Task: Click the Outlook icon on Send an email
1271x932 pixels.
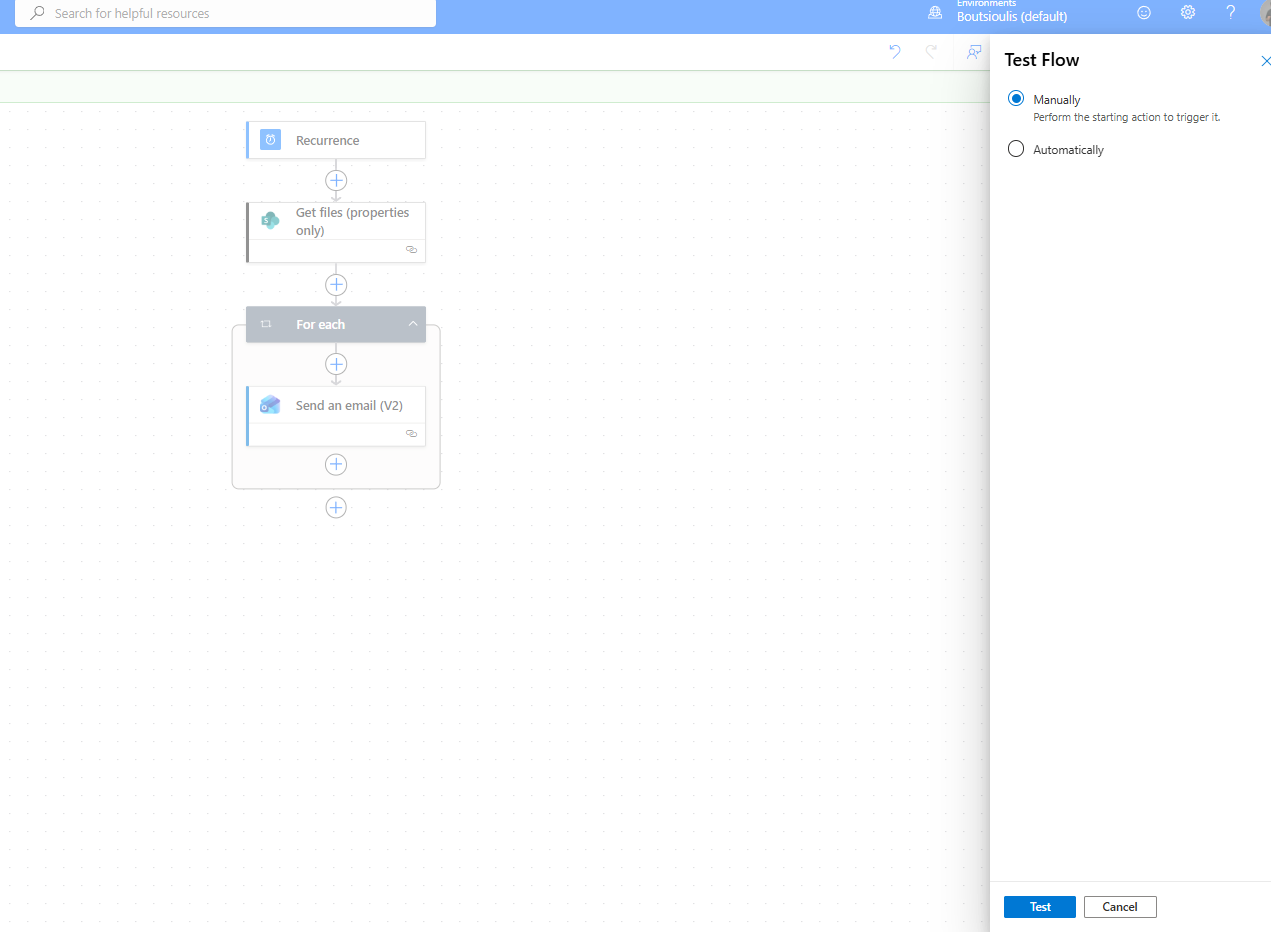Action: click(270, 405)
